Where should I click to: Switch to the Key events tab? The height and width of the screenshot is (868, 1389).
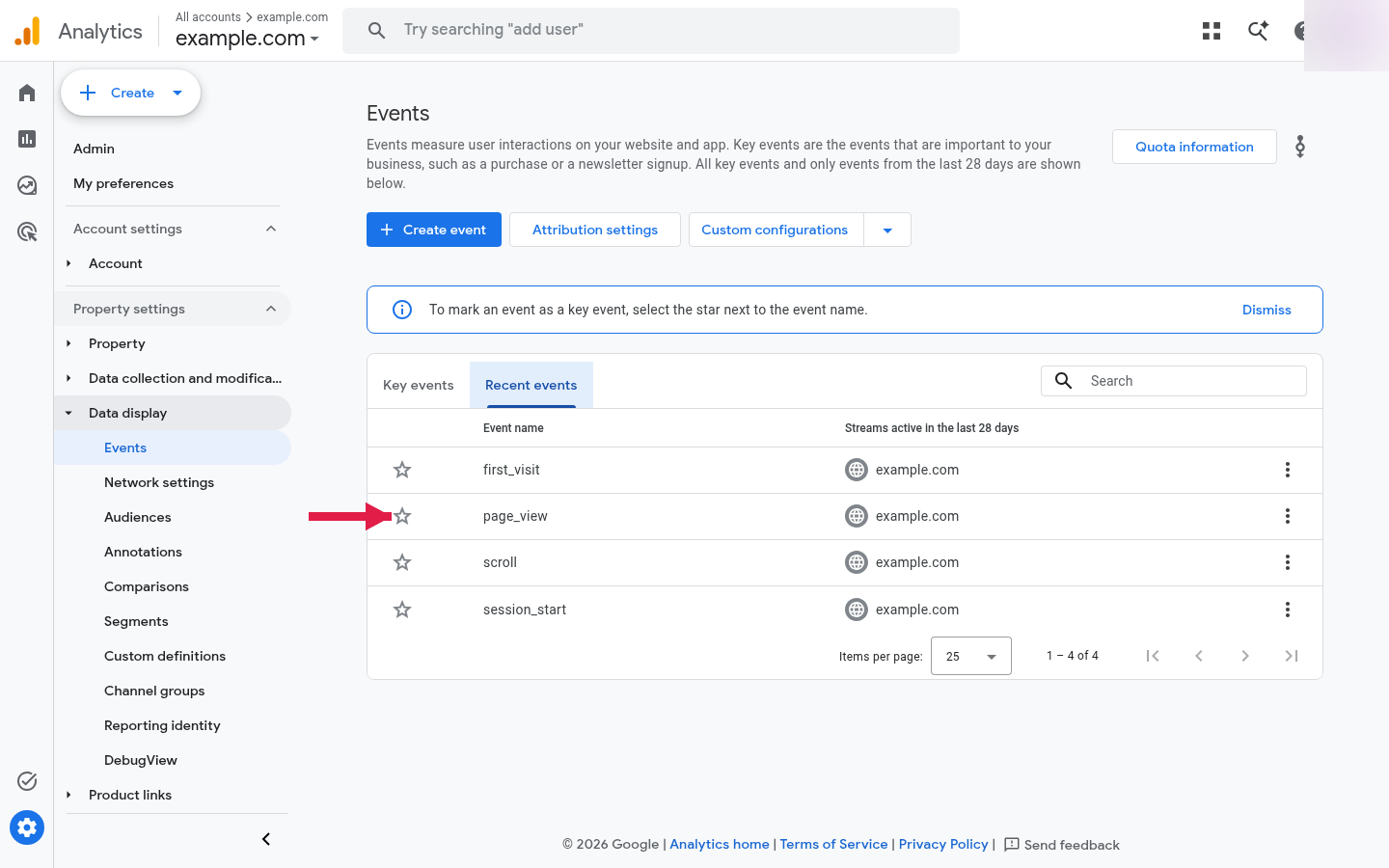click(x=418, y=385)
